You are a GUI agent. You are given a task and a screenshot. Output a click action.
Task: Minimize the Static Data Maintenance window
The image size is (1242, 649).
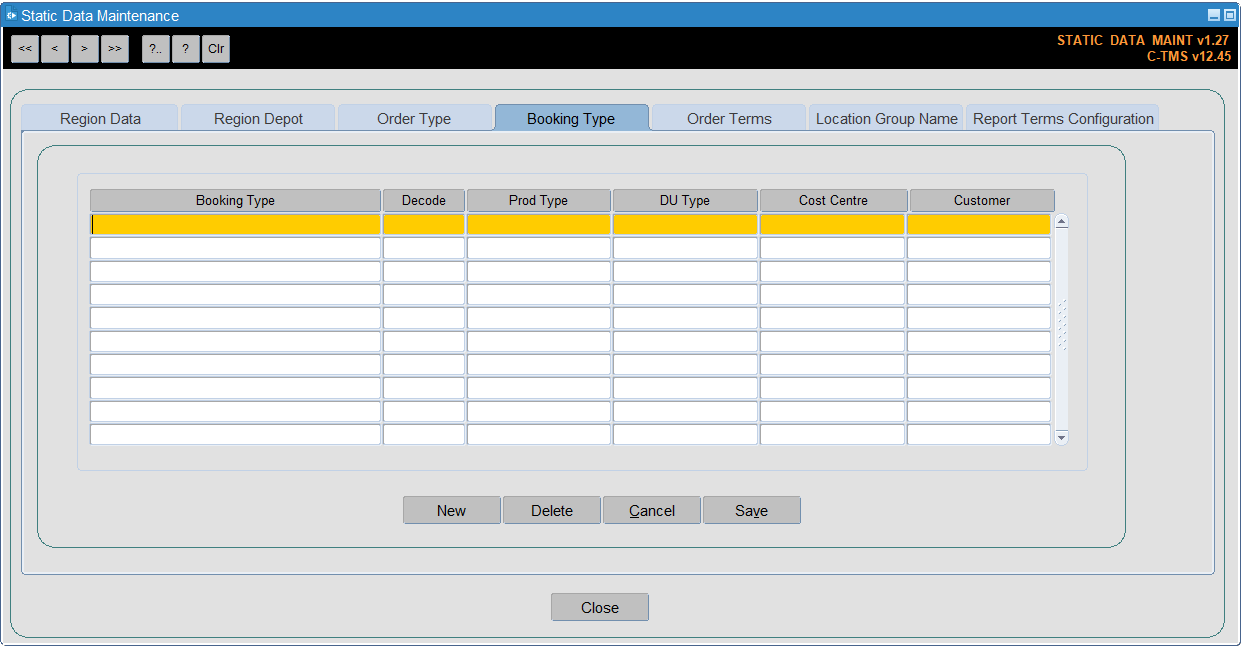(x=1214, y=15)
